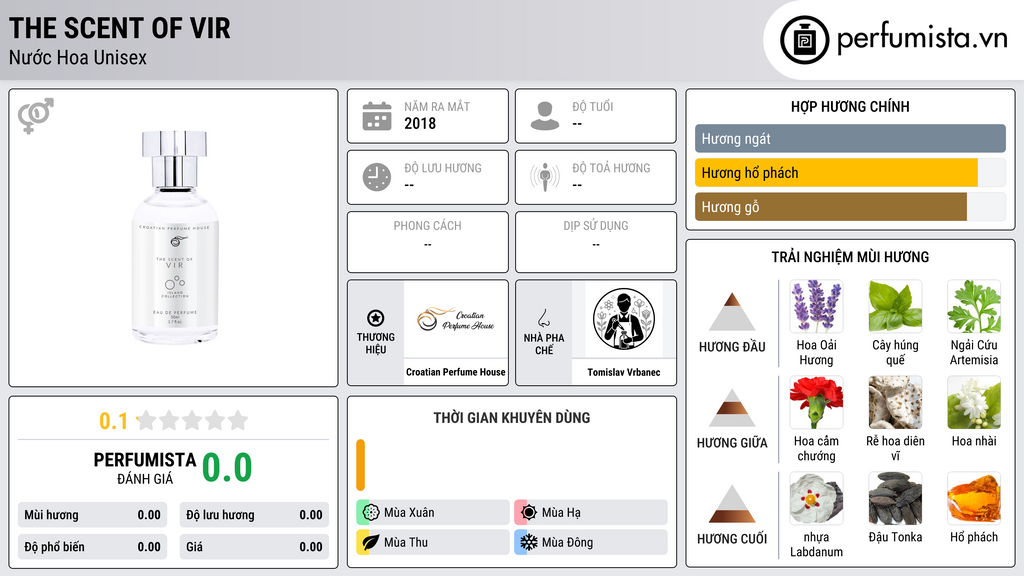Click the 2018 release year value
1024x576 pixels.
click(x=420, y=123)
